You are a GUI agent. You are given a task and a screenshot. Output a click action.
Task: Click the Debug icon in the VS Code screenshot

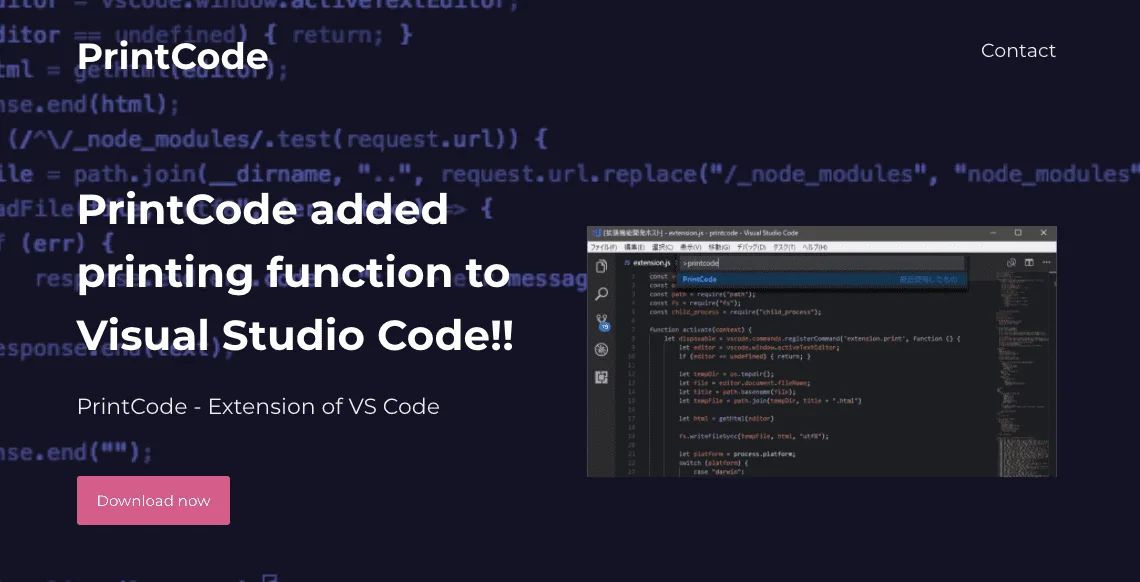coord(601,349)
